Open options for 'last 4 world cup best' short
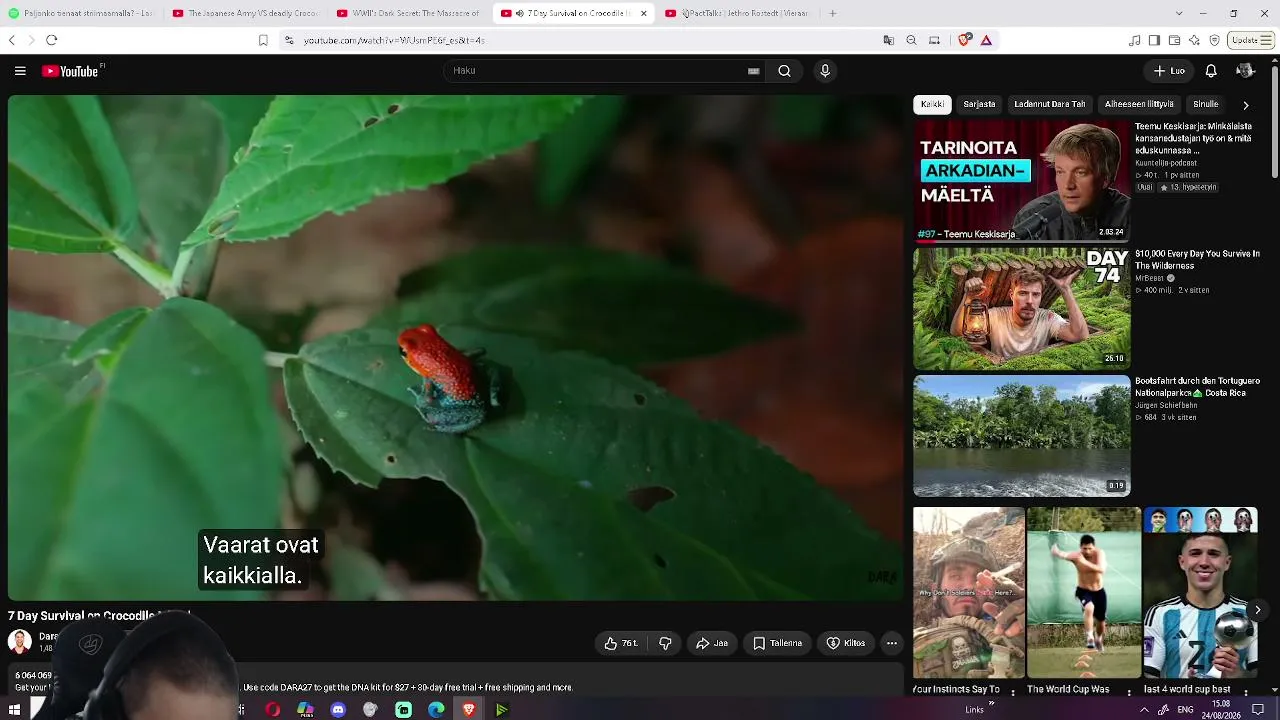The image size is (1280, 720). 1246,691
